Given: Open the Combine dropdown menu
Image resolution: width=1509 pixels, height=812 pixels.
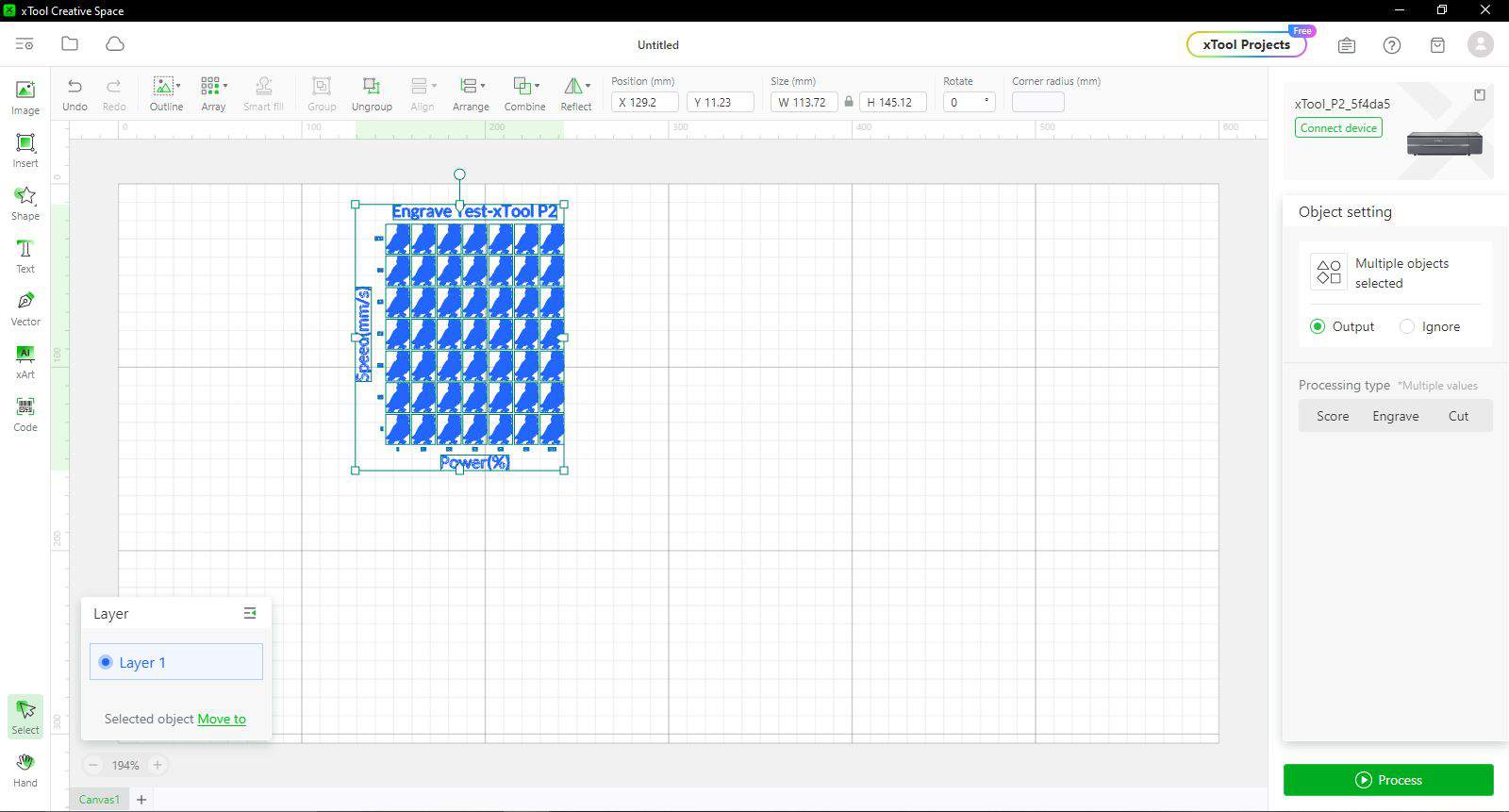Looking at the screenshot, I should pos(537,86).
